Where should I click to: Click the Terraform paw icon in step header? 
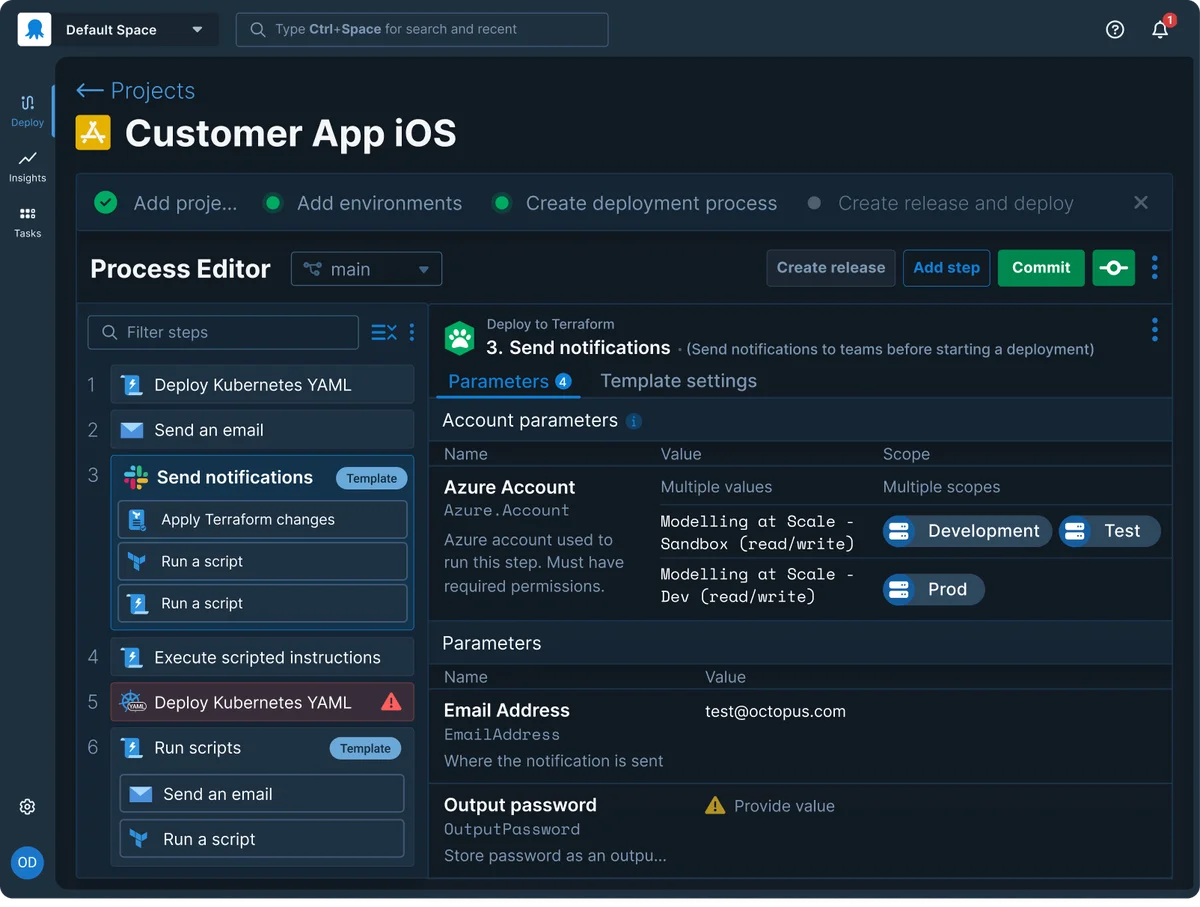pos(460,338)
